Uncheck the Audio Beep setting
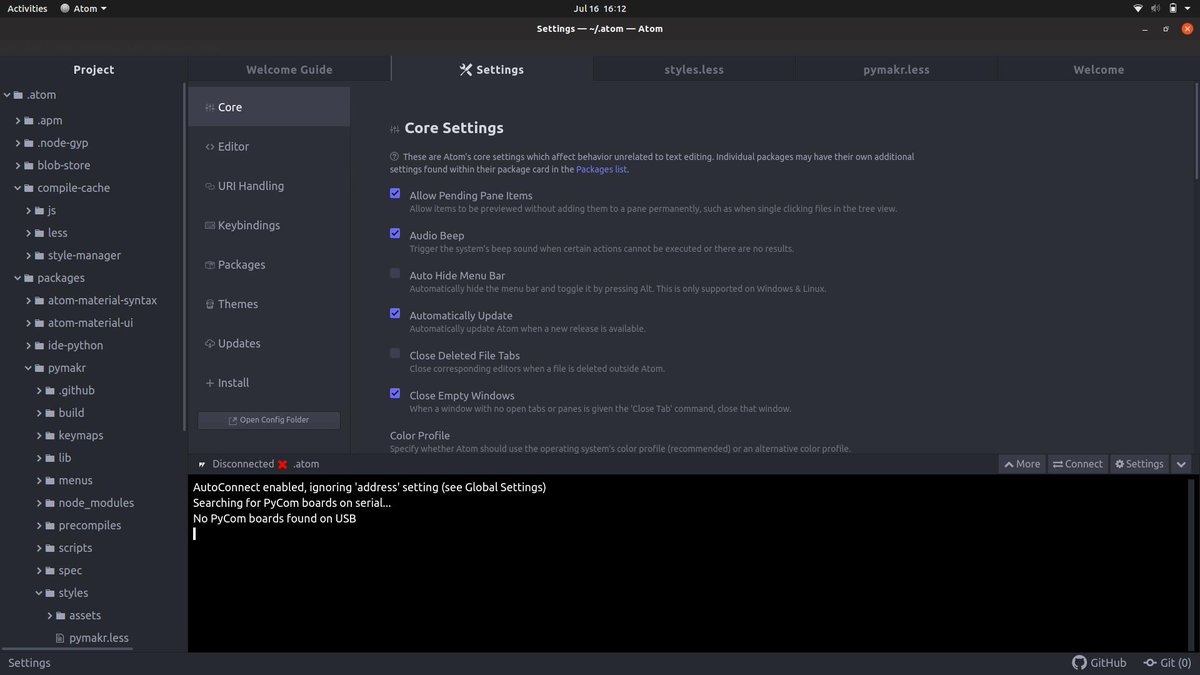The height and width of the screenshot is (675, 1200). pyautogui.click(x=394, y=232)
